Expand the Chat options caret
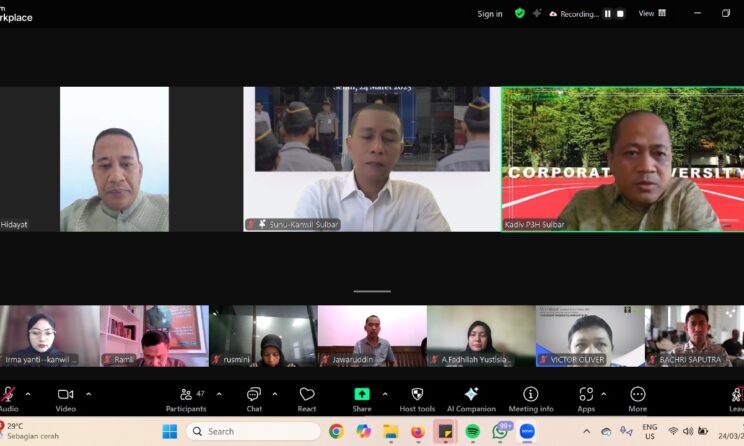Viewport: 744px width, 446px height. coord(275,394)
